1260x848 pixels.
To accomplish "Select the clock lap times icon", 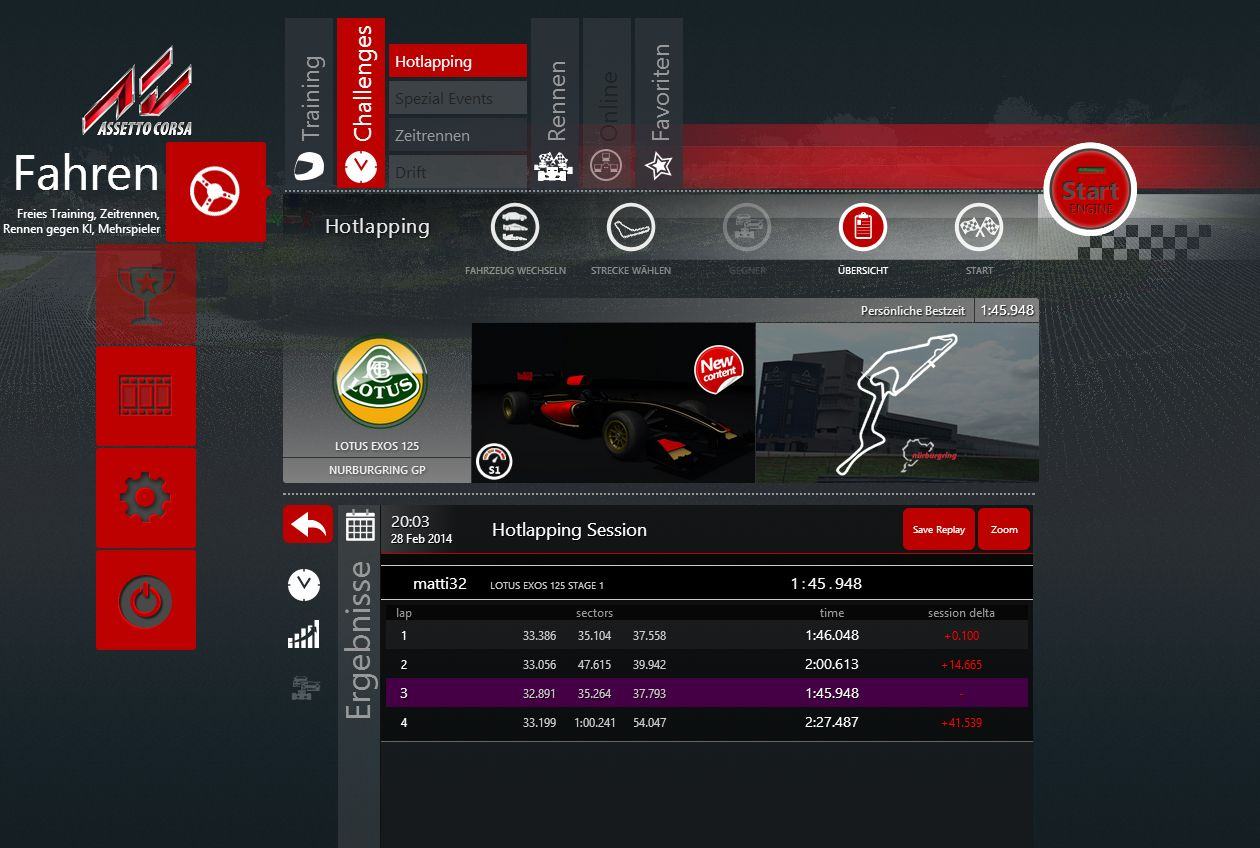I will coord(304,585).
